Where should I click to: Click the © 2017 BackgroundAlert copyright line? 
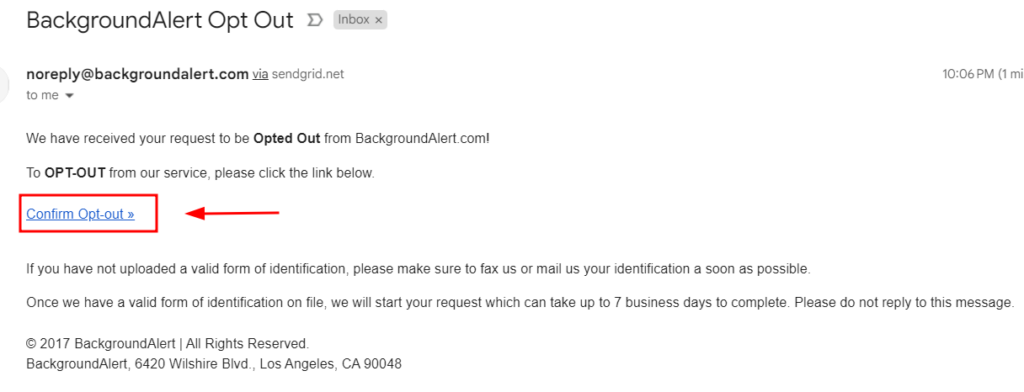point(167,344)
